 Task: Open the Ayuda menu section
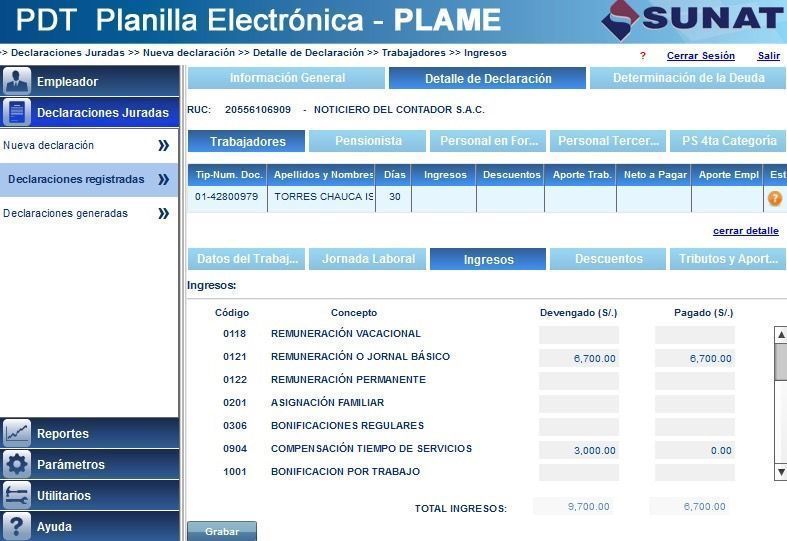click(90, 526)
